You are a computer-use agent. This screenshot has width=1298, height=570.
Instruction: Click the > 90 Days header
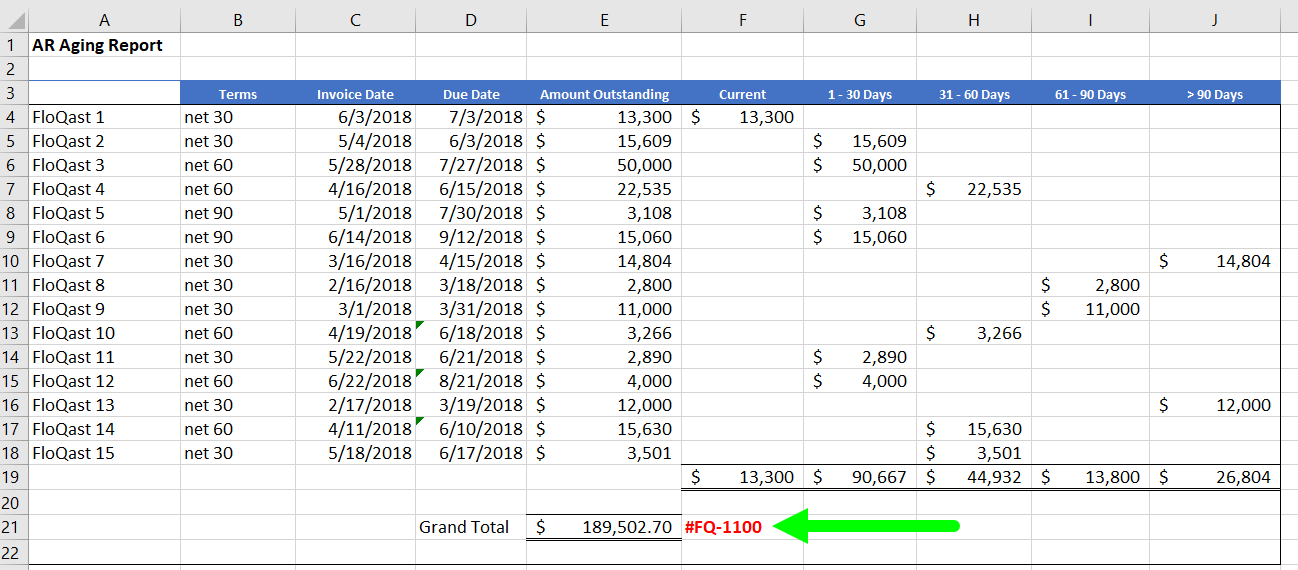[1215, 94]
